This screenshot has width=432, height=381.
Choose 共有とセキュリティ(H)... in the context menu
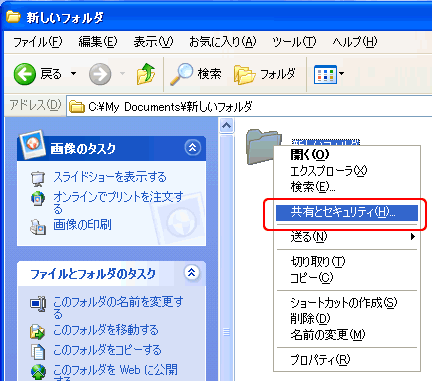click(x=347, y=213)
